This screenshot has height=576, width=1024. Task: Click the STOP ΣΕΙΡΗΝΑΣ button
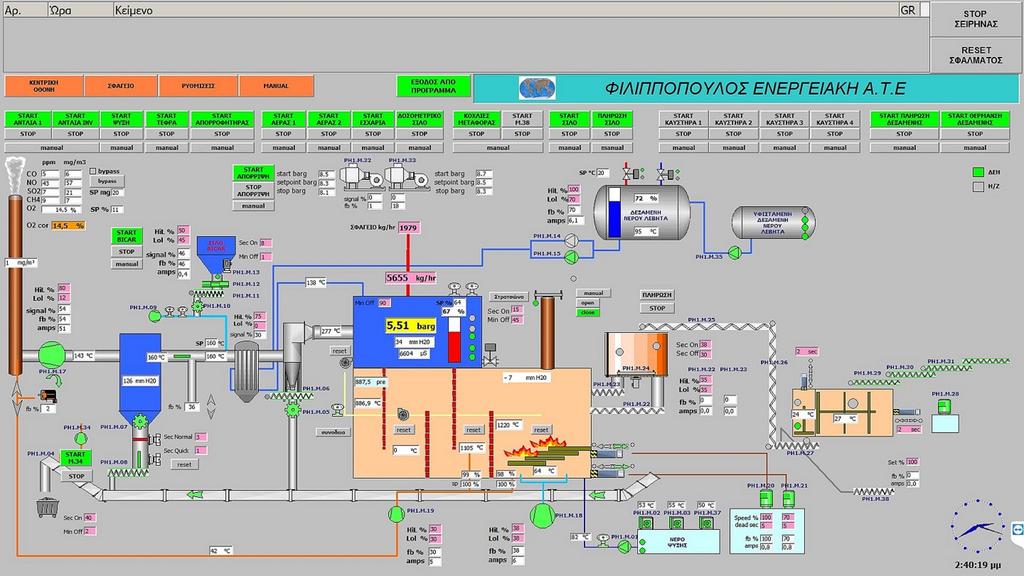975,19
